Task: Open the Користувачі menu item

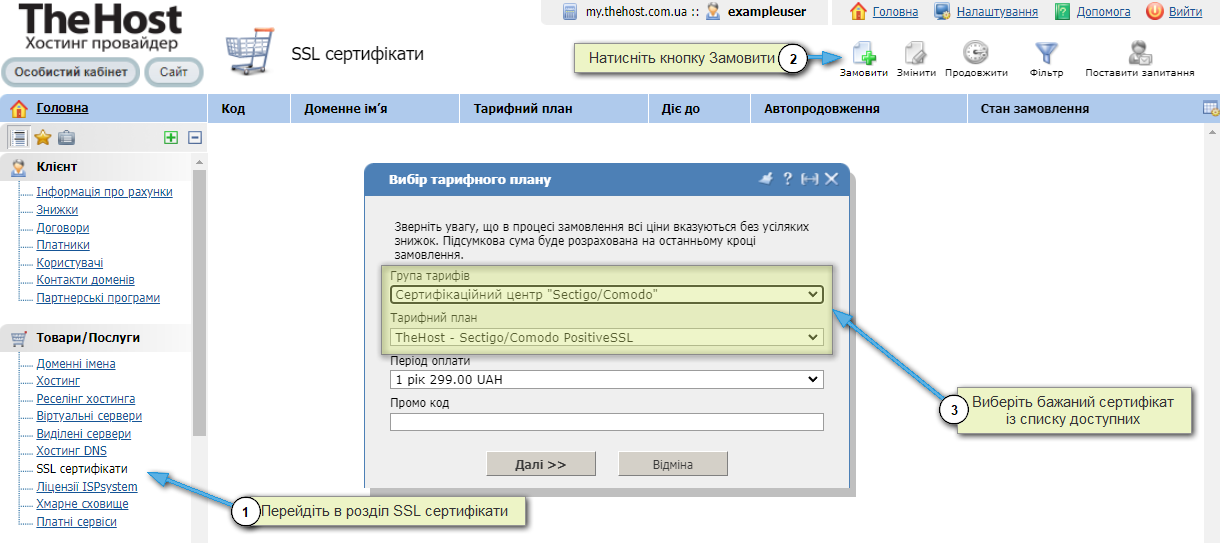Action: click(x=70, y=263)
